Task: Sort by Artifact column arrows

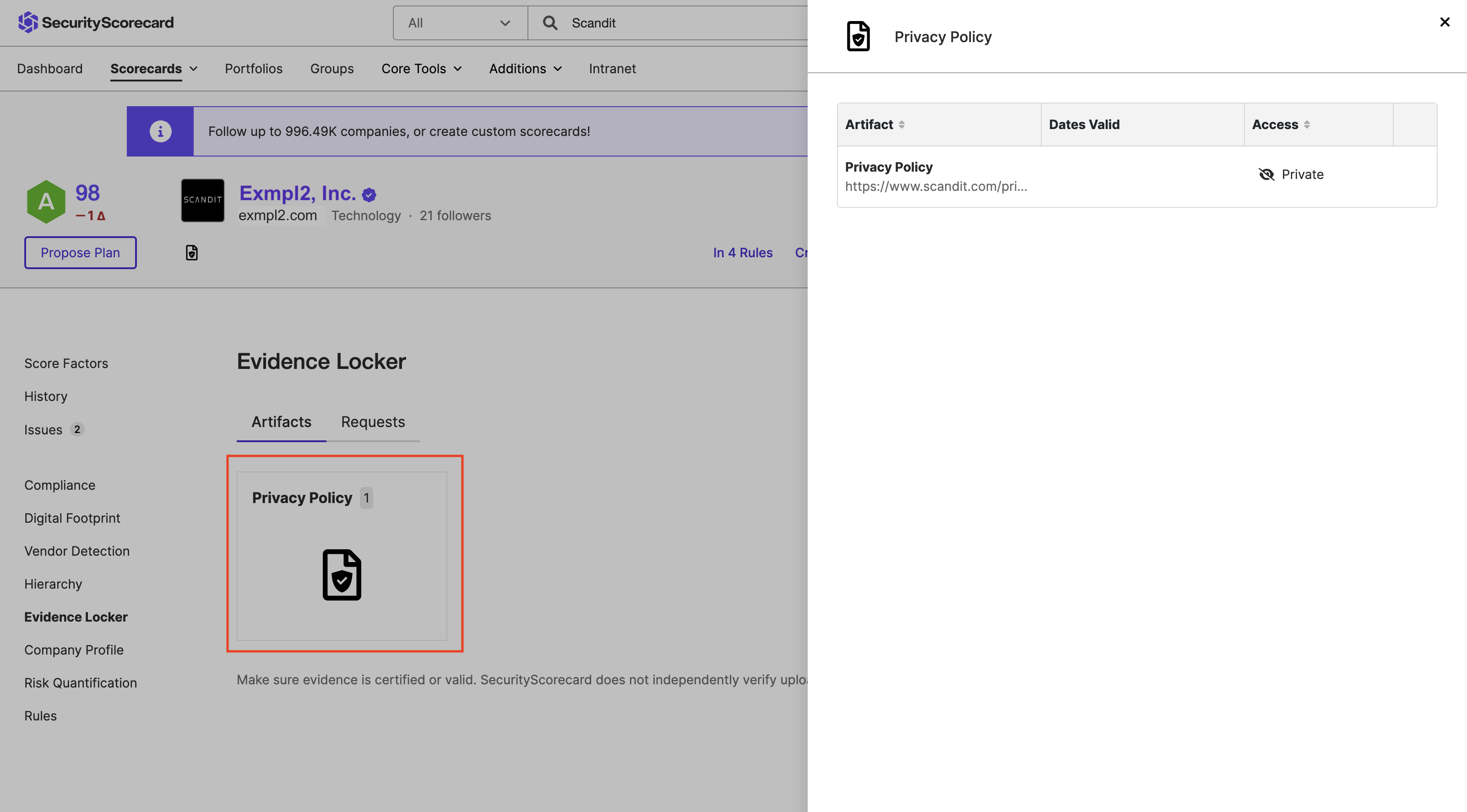Action: [x=902, y=124]
